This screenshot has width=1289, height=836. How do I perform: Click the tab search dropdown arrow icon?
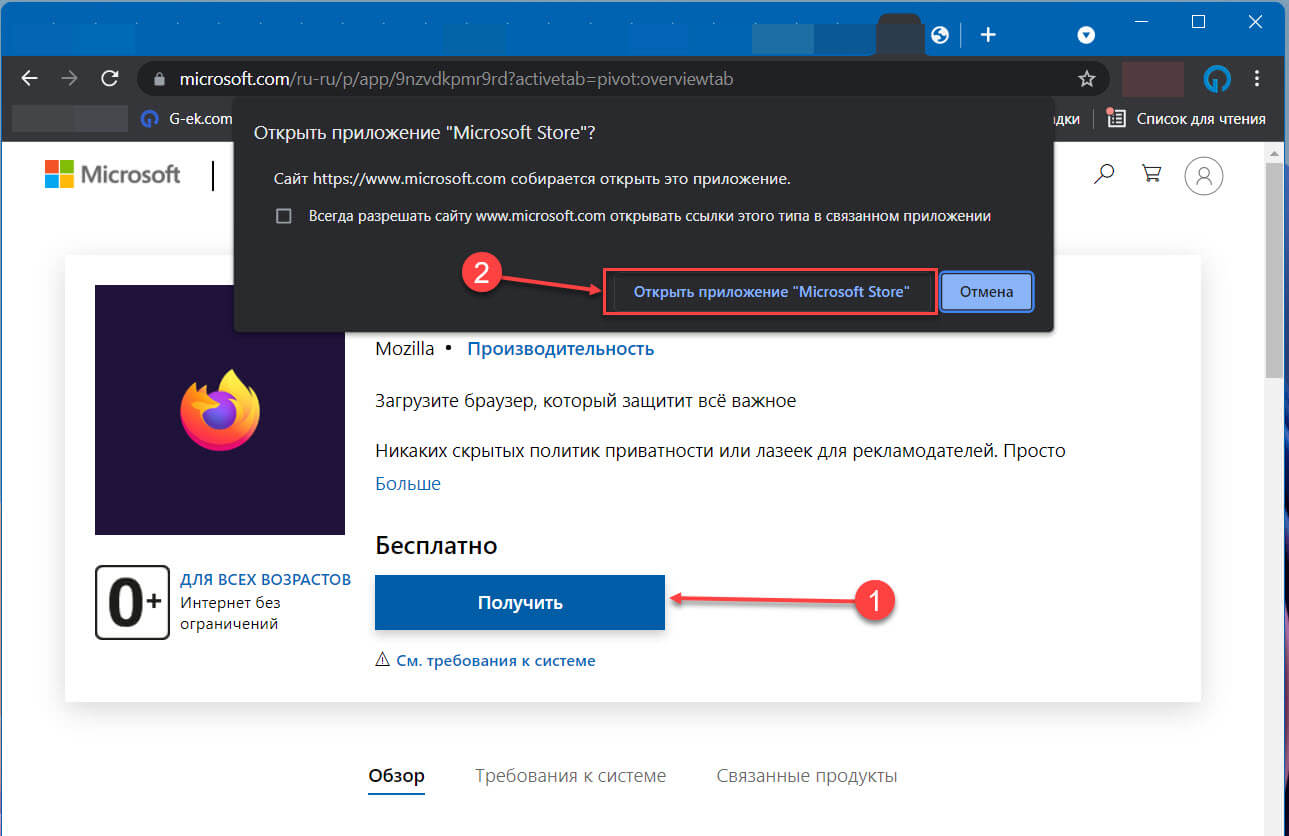[1086, 35]
